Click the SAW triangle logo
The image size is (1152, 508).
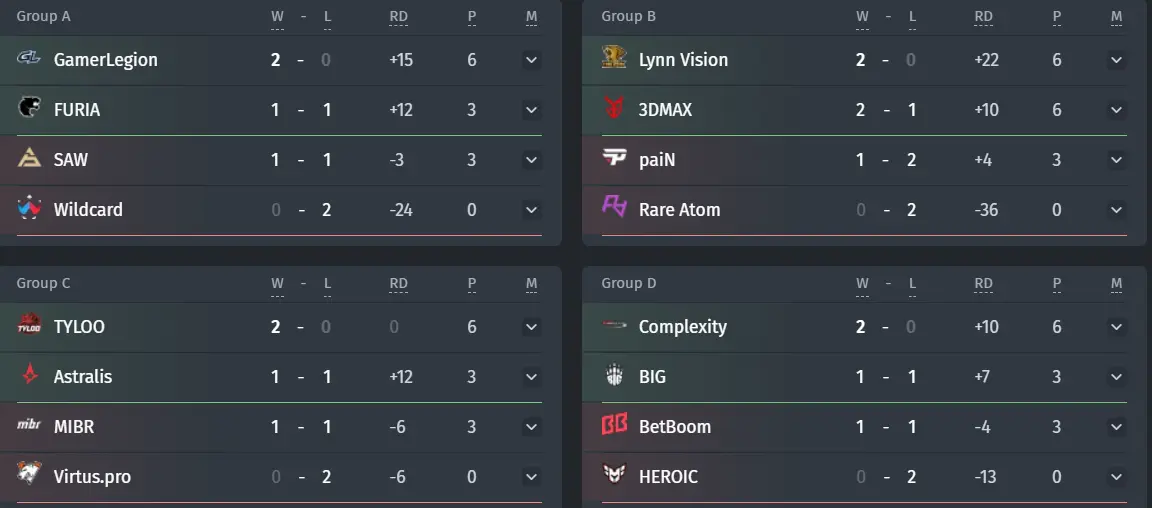click(x=29, y=157)
